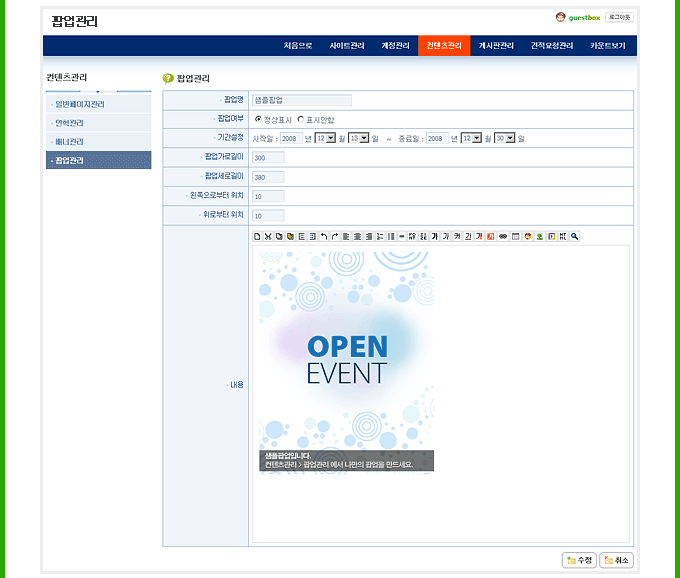The width and height of the screenshot is (680, 578).
Task: Click the cut (scissors) icon in editor toolbar
Action: [x=268, y=236]
